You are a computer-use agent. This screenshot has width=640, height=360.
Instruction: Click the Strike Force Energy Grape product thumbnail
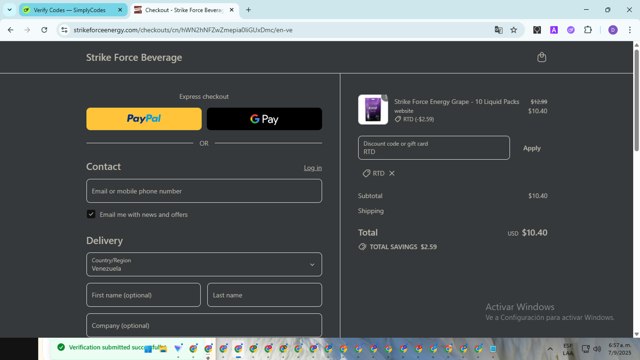373,109
